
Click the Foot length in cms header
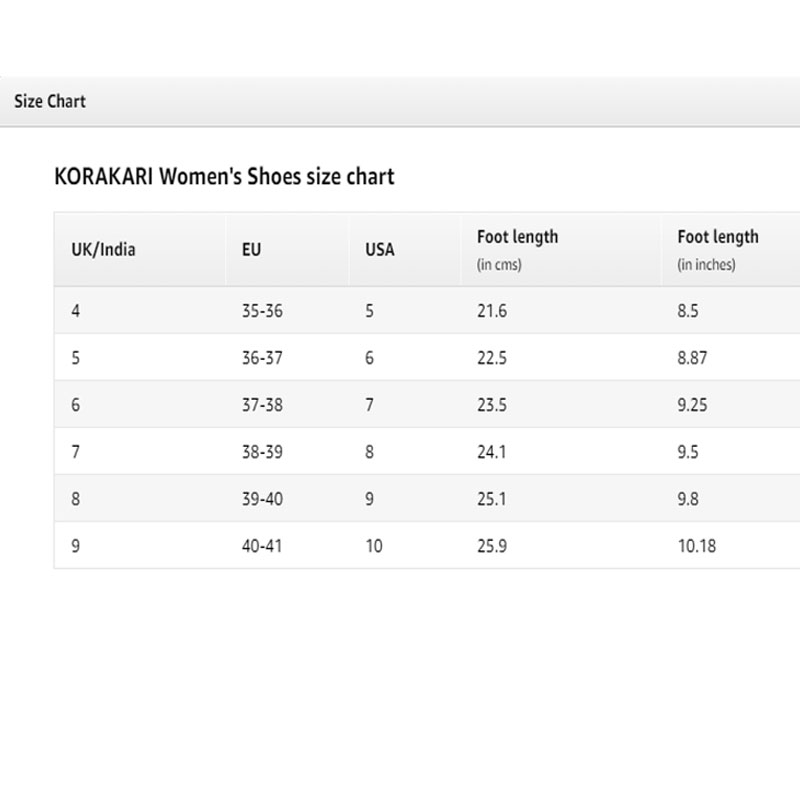point(517,249)
